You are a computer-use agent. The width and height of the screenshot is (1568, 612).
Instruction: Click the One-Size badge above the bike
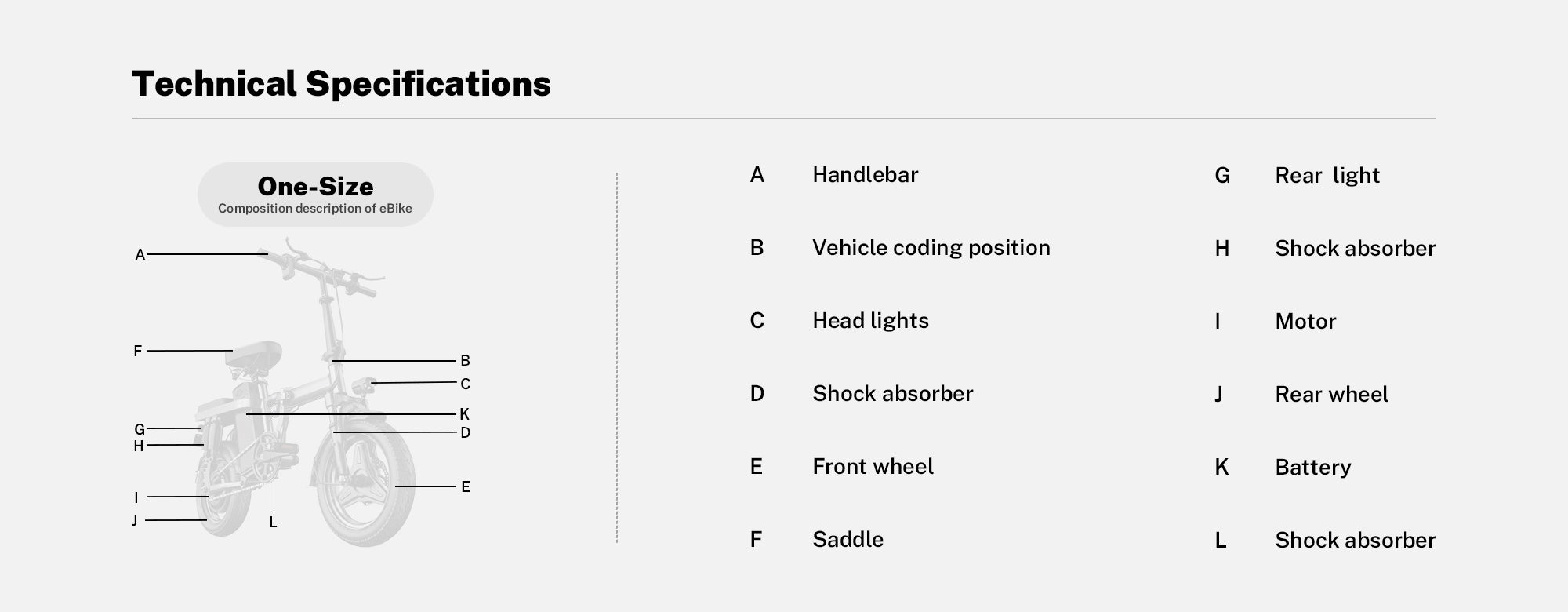click(x=315, y=195)
